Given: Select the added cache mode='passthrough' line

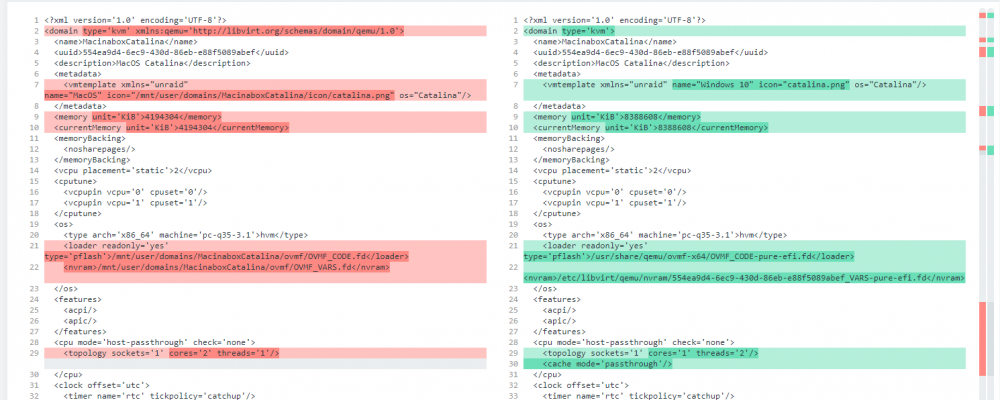Looking at the screenshot, I should click(x=744, y=364).
